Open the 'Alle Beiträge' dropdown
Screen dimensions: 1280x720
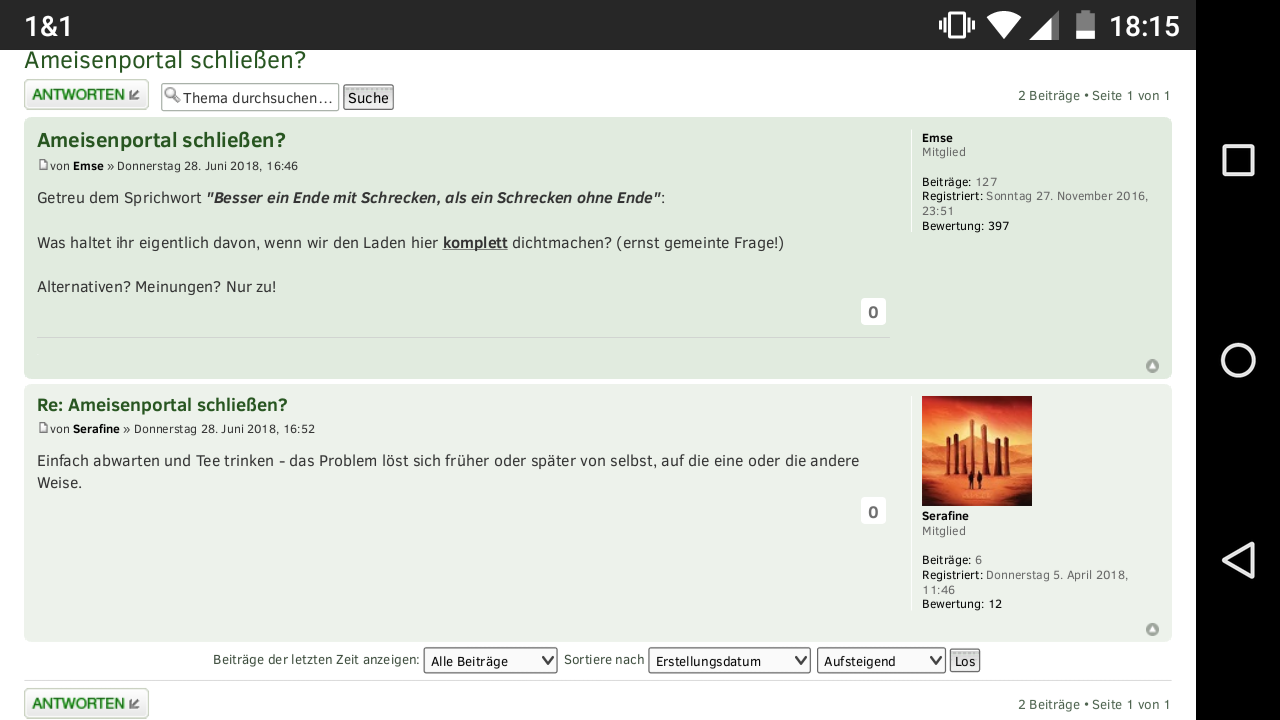pos(490,661)
